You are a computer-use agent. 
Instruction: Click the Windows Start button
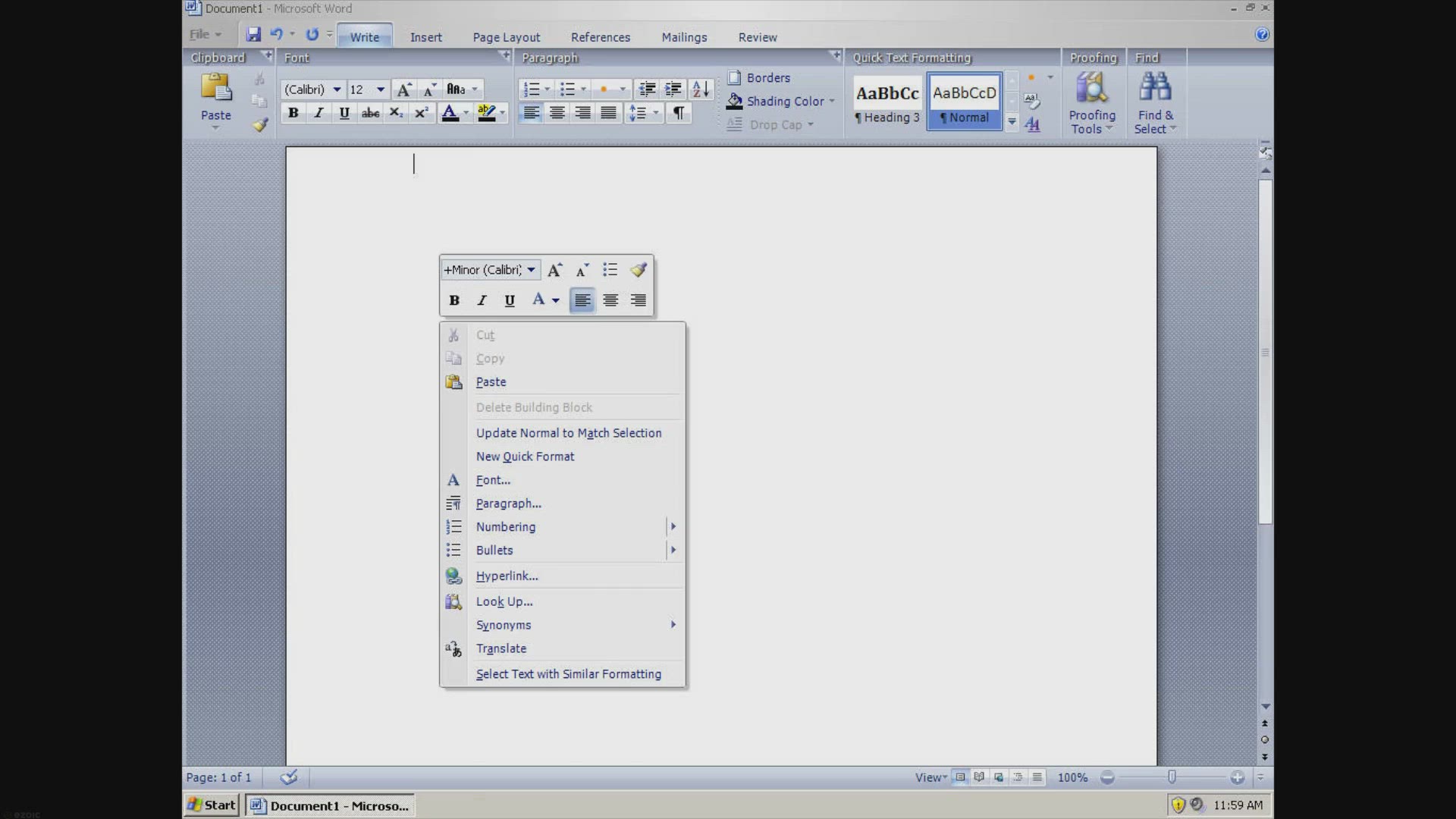point(212,805)
